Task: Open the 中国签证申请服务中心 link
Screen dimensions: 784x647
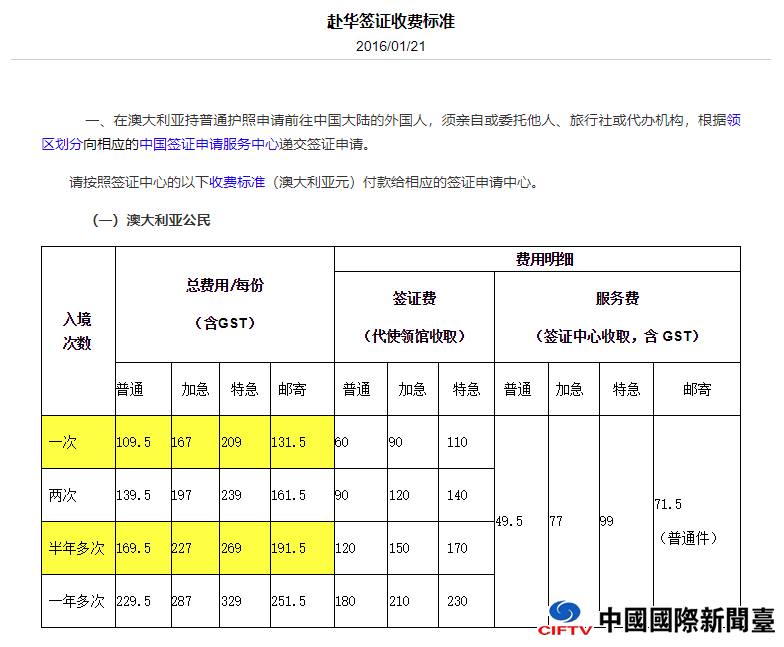Action: pos(208,144)
